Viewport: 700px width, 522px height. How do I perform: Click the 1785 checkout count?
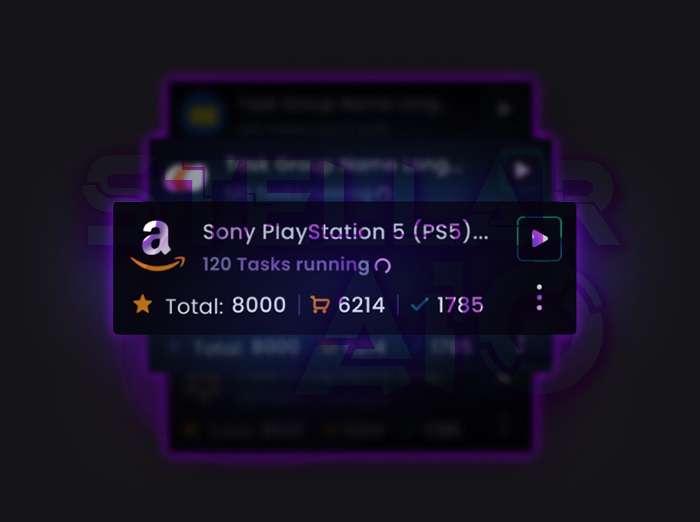point(460,305)
